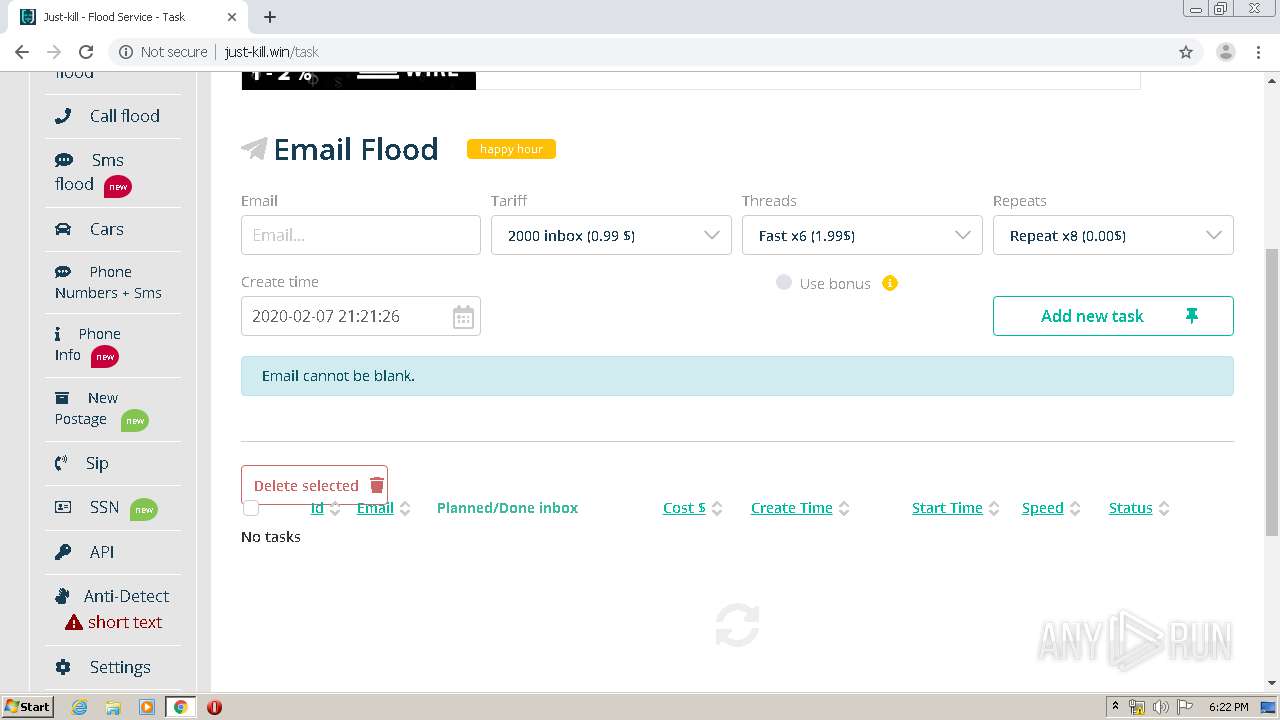Viewport: 1280px width, 720px height.
Task: Click the info icon beside Phone Info
Action: tap(58, 333)
